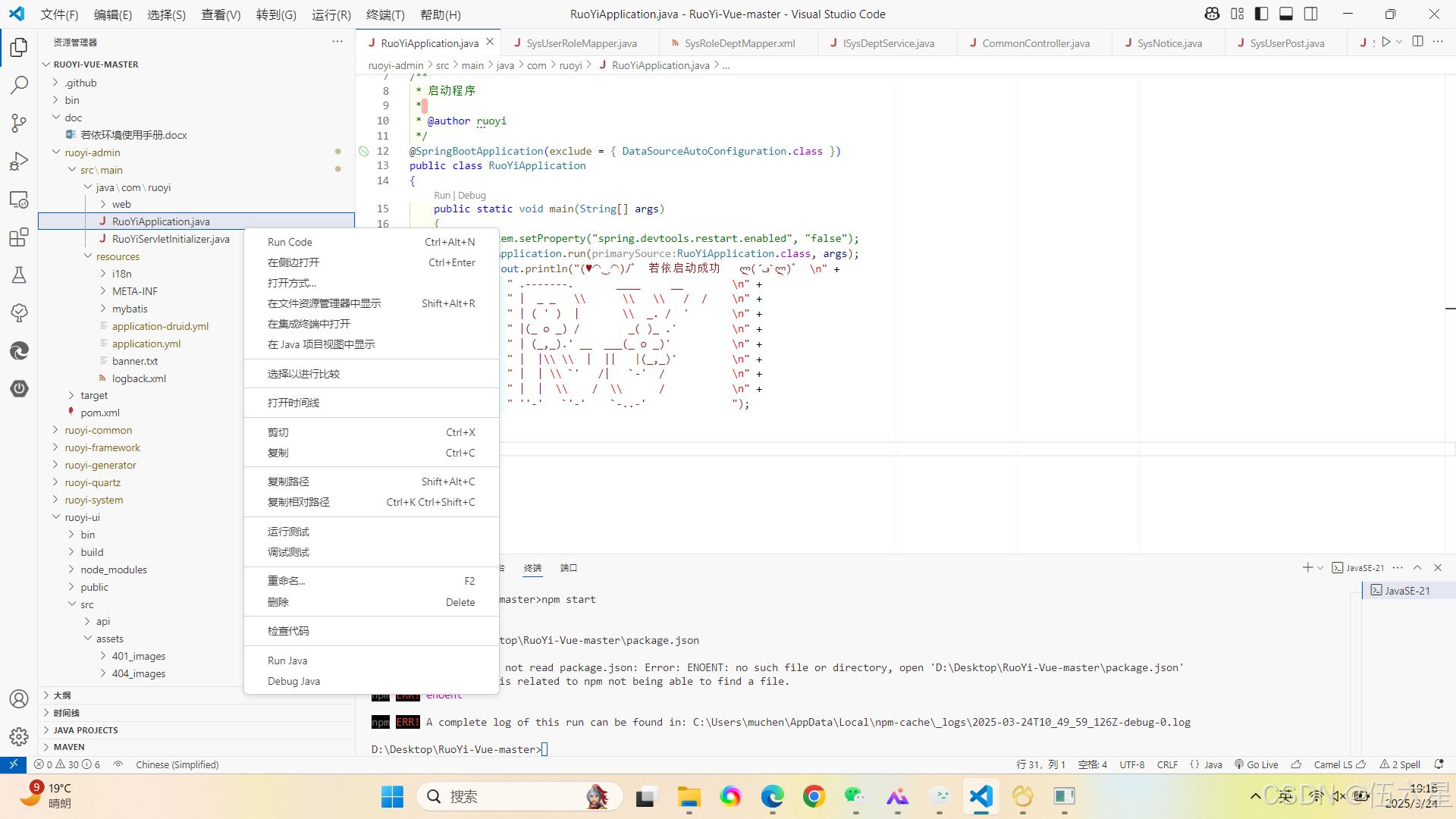The image size is (1456, 819).
Task: Open the Testing flask view
Action: point(19,275)
